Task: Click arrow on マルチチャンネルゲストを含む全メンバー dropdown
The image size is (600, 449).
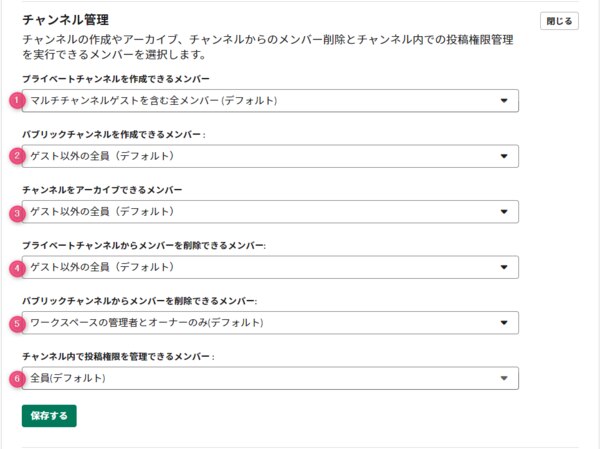Action: (x=504, y=101)
